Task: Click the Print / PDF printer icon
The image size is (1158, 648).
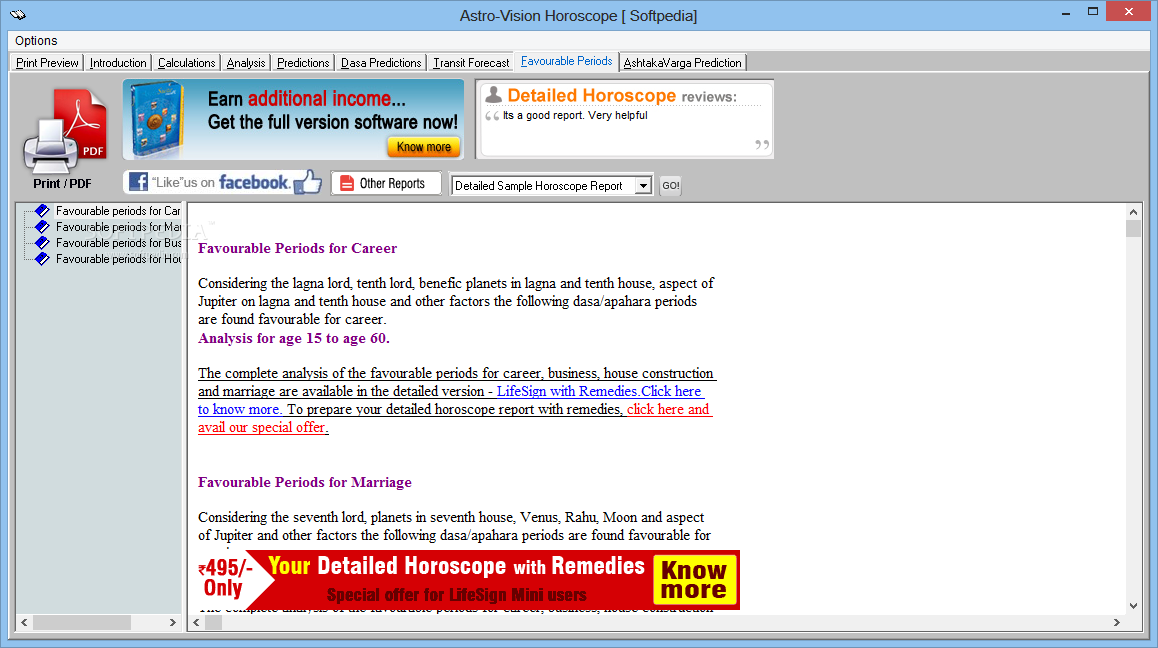Action: (x=64, y=132)
